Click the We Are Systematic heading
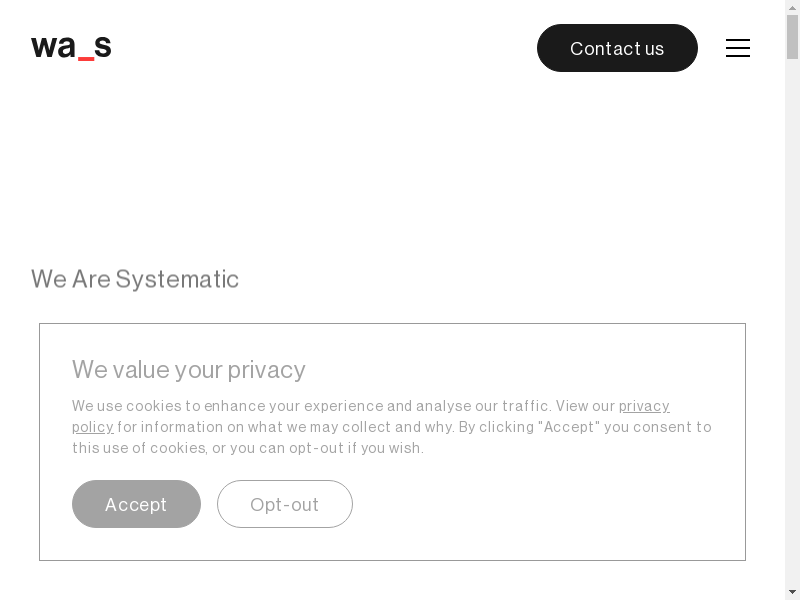 coord(135,279)
